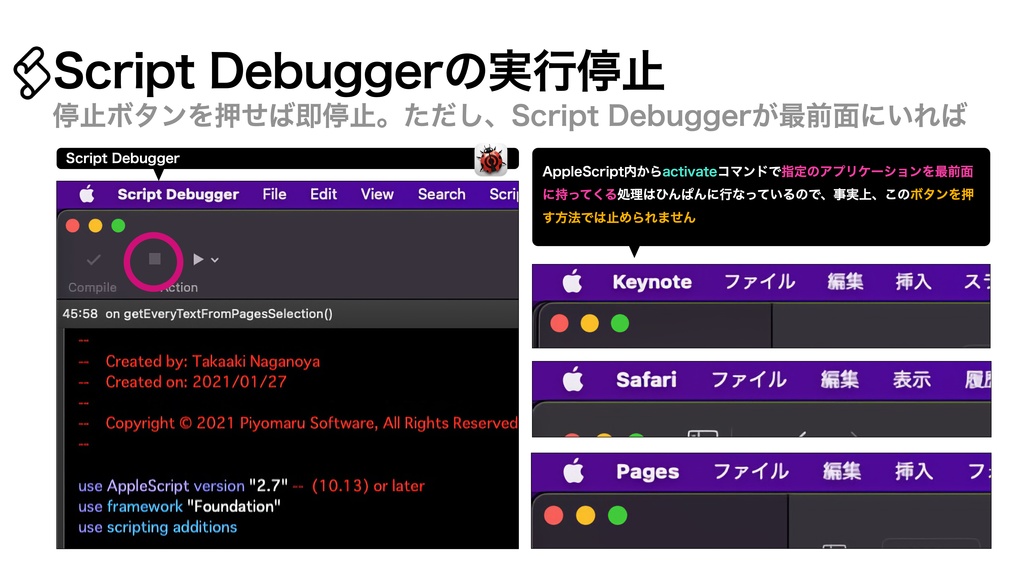Screen dimensions: 1024x576
Task: Open the Edit menu in Script Debugger
Action: (x=323, y=193)
